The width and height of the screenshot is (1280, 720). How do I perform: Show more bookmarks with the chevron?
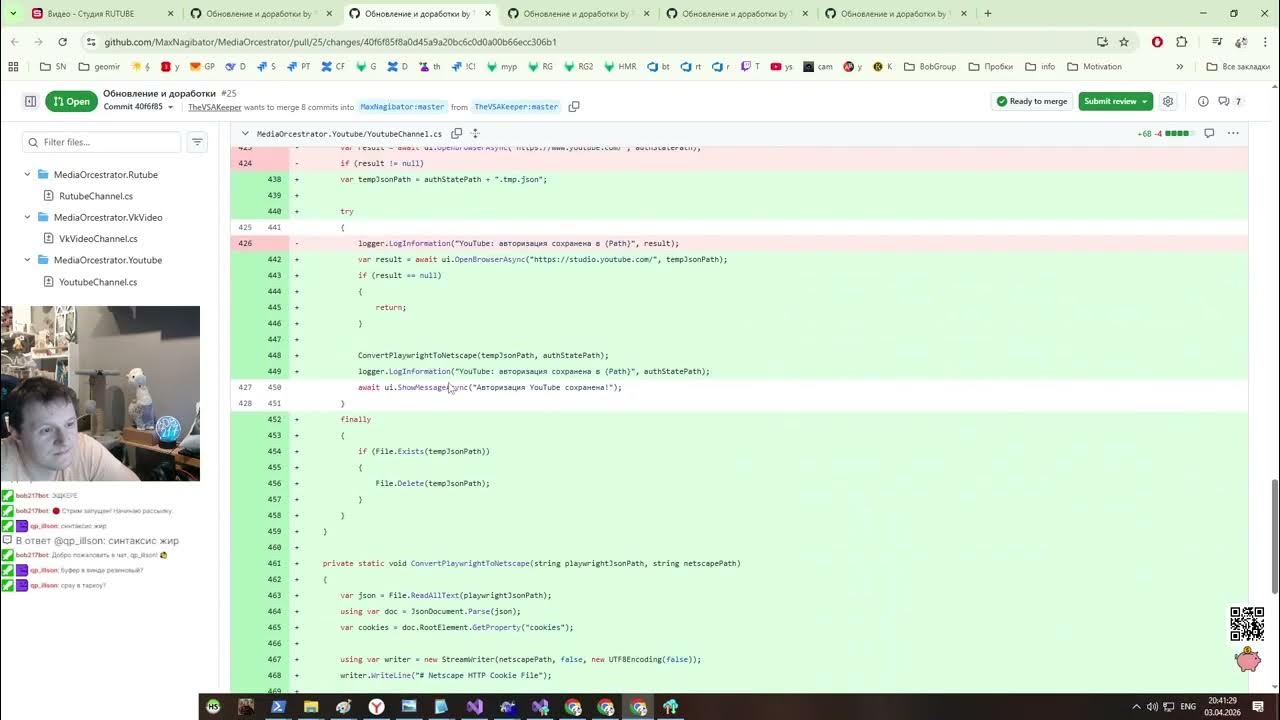[1180, 67]
